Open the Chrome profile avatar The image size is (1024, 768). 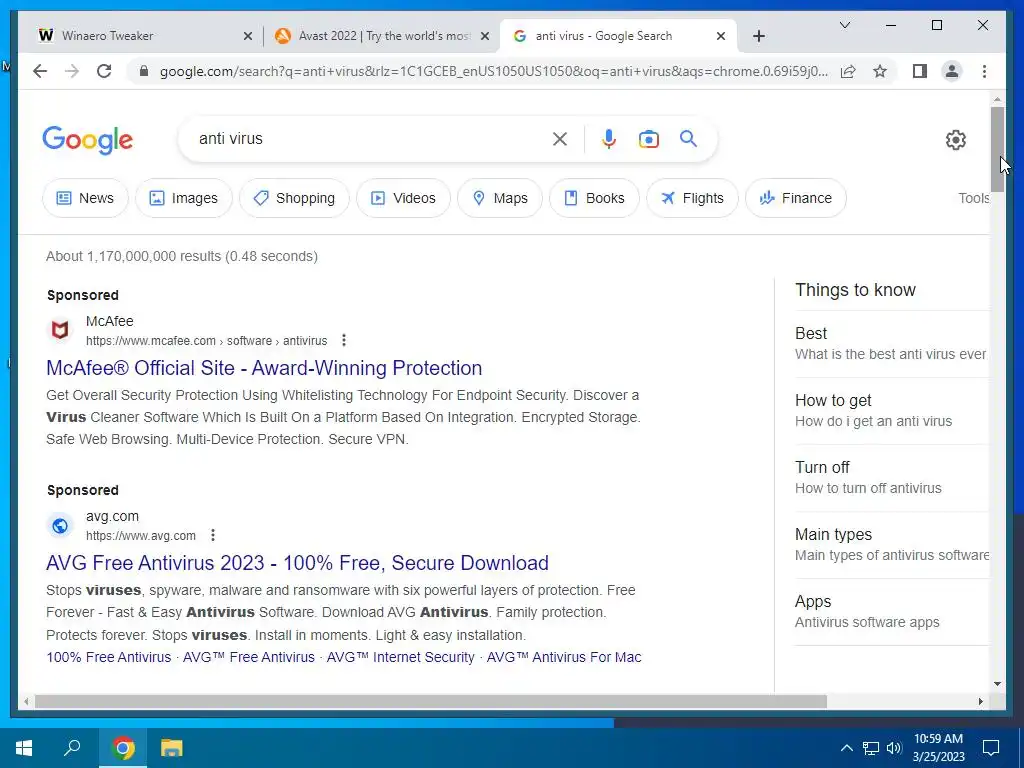[952, 71]
